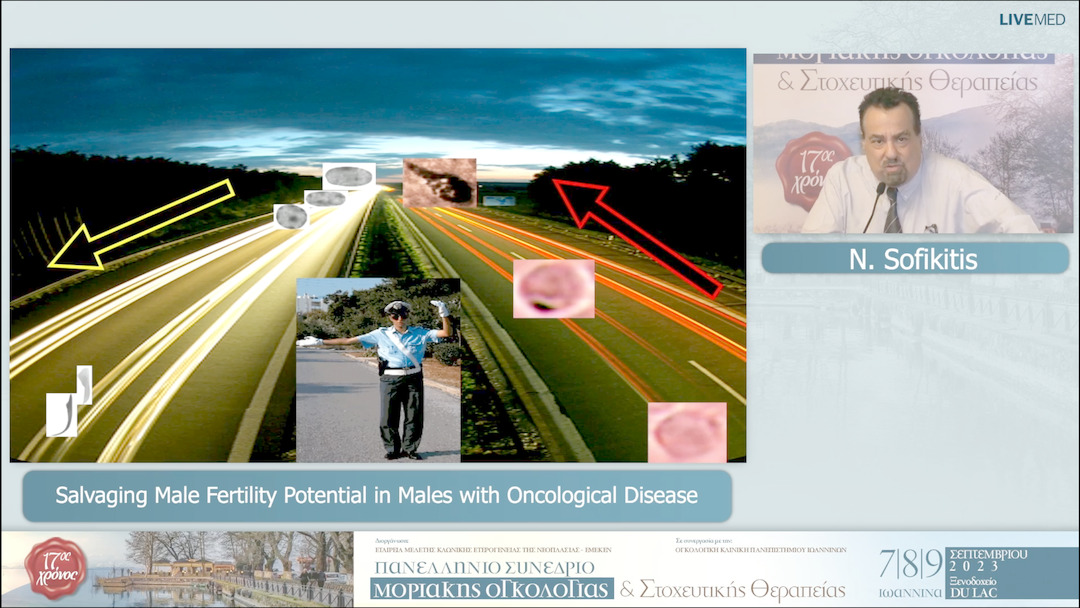Click the speaker webcam video thumbnail
1080x608 pixels.
pyautogui.click(x=913, y=143)
